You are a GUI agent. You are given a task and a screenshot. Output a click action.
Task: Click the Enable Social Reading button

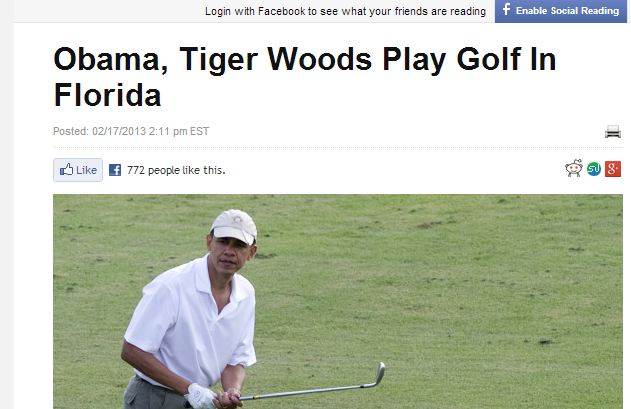tap(561, 11)
